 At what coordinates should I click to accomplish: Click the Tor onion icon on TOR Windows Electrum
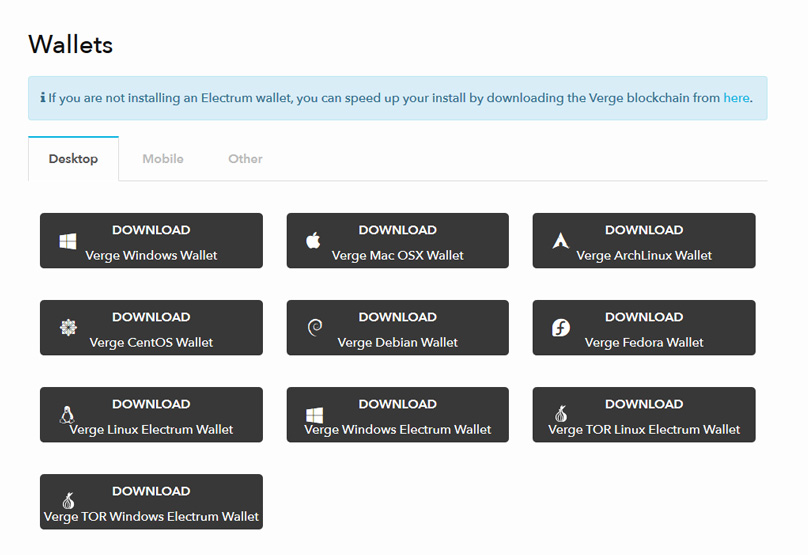pos(68,500)
